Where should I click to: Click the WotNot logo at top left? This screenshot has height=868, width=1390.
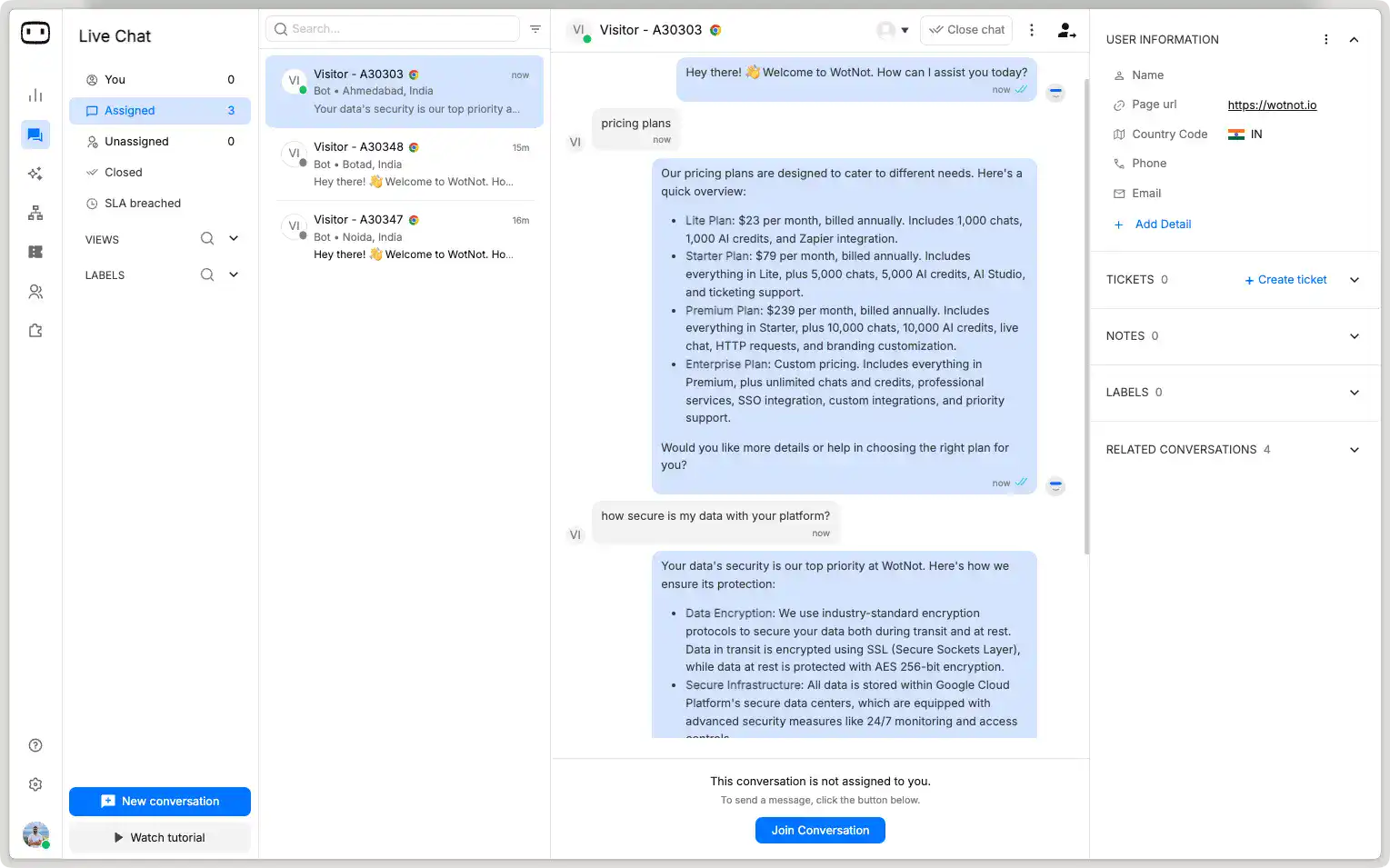coord(35,32)
